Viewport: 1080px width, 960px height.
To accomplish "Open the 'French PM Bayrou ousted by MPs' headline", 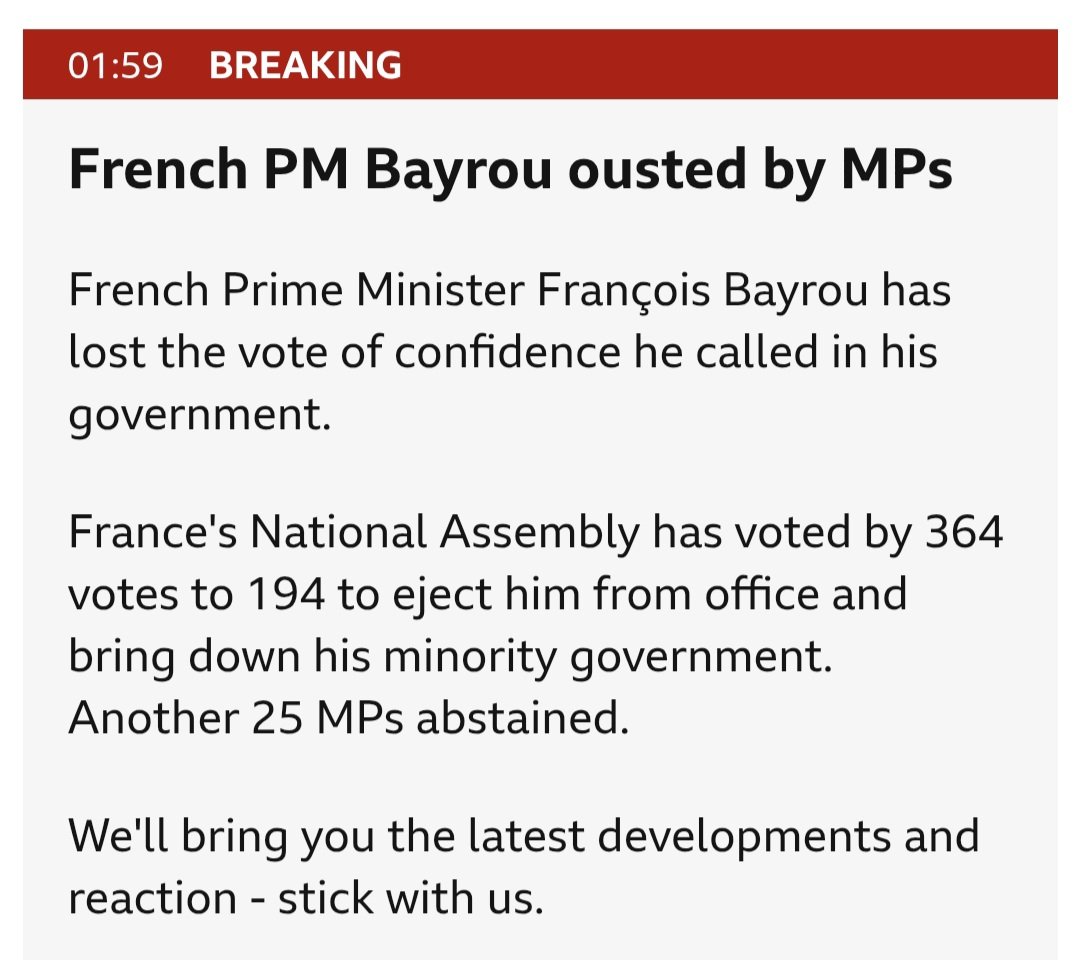I will [510, 172].
